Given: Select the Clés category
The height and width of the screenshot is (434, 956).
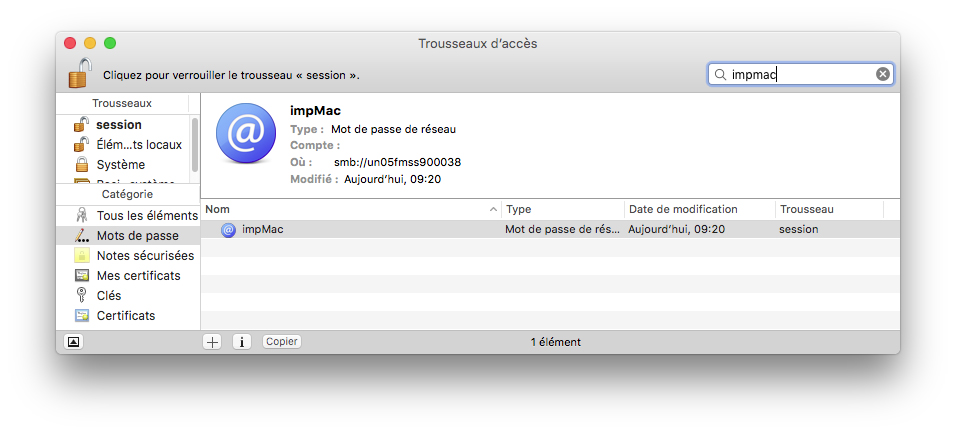Looking at the screenshot, I should point(108,296).
